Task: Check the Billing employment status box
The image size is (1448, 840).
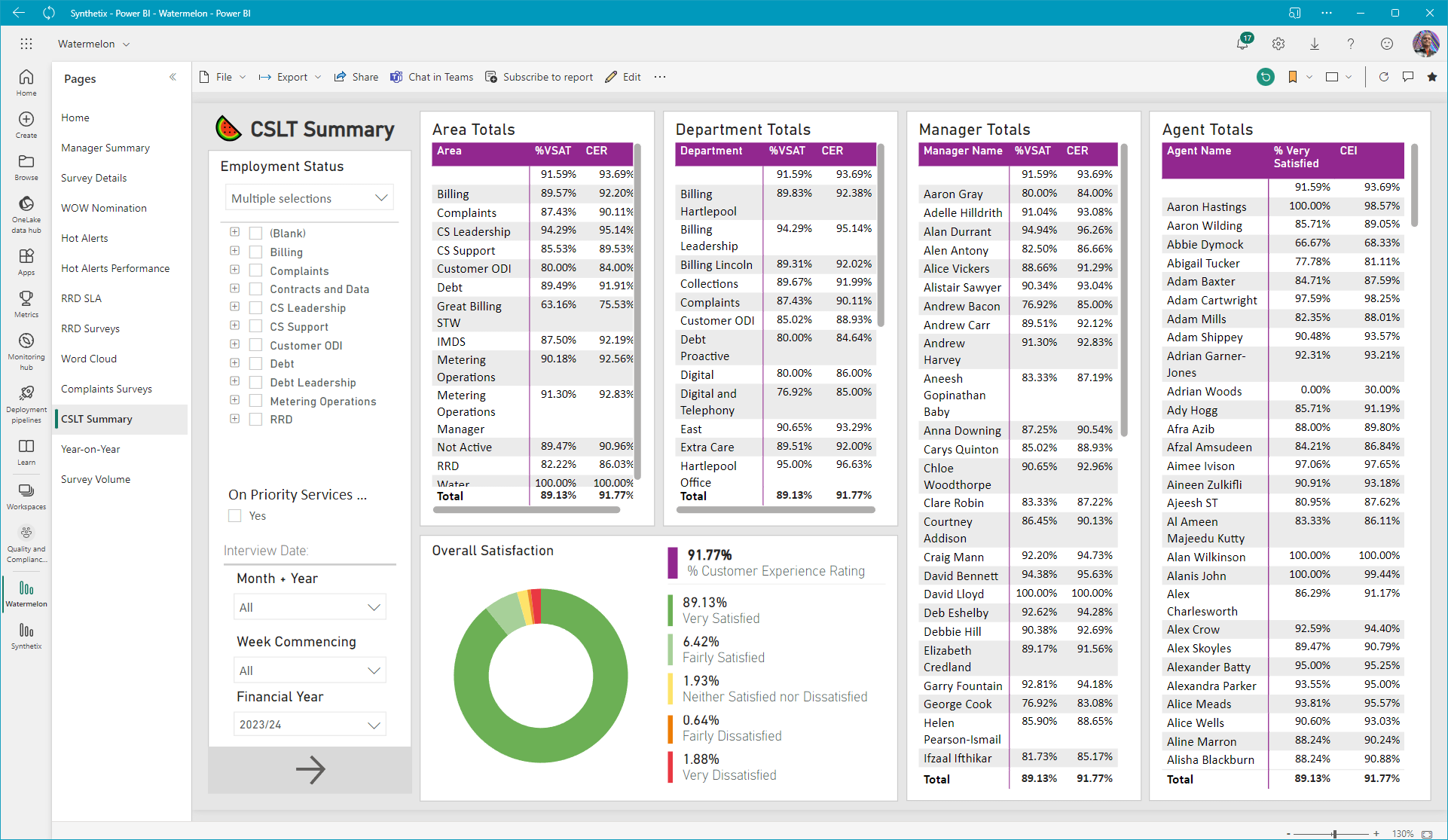Action: point(255,252)
